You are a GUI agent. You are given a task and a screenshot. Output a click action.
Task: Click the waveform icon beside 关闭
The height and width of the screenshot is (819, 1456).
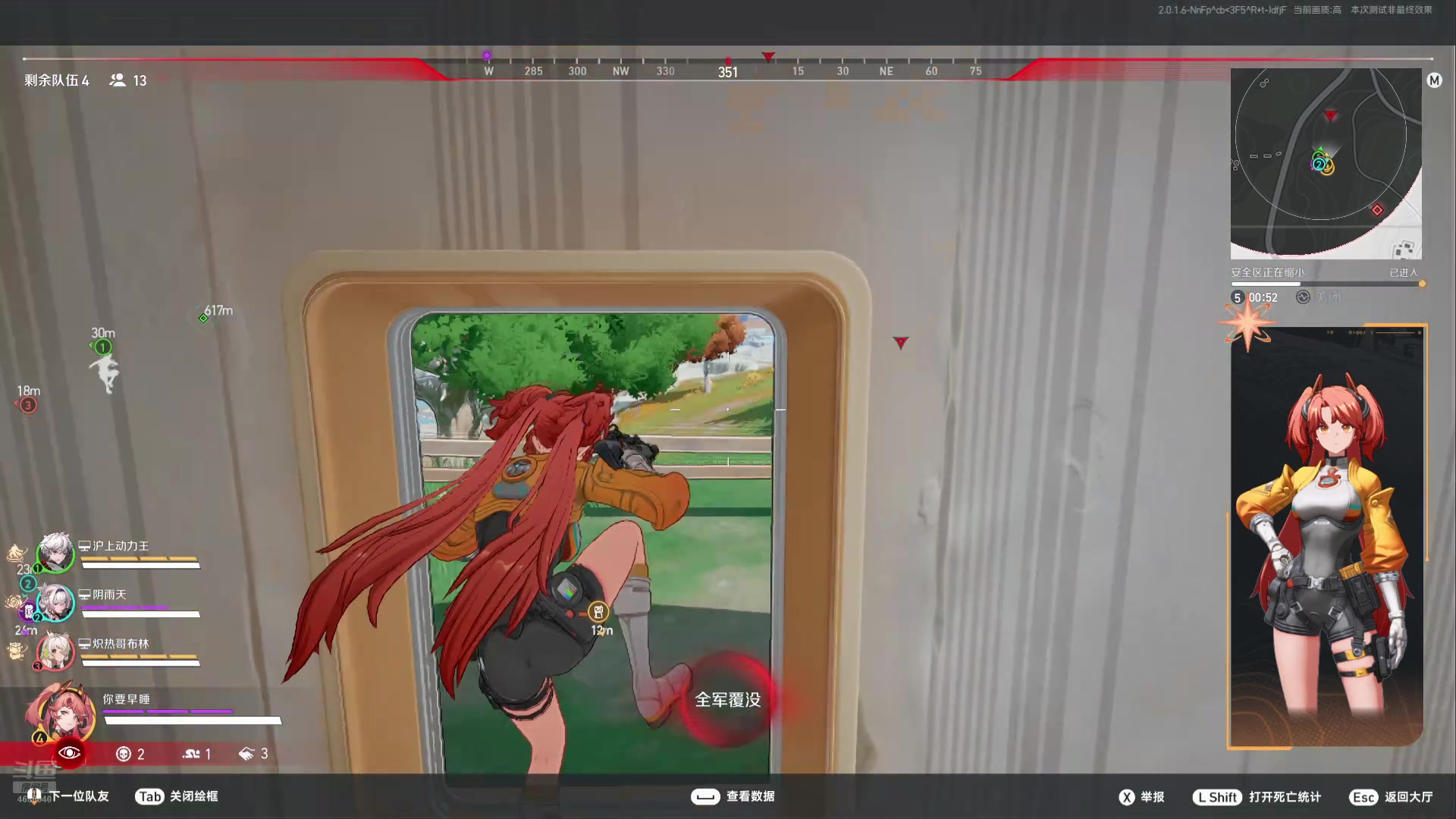point(1303,297)
